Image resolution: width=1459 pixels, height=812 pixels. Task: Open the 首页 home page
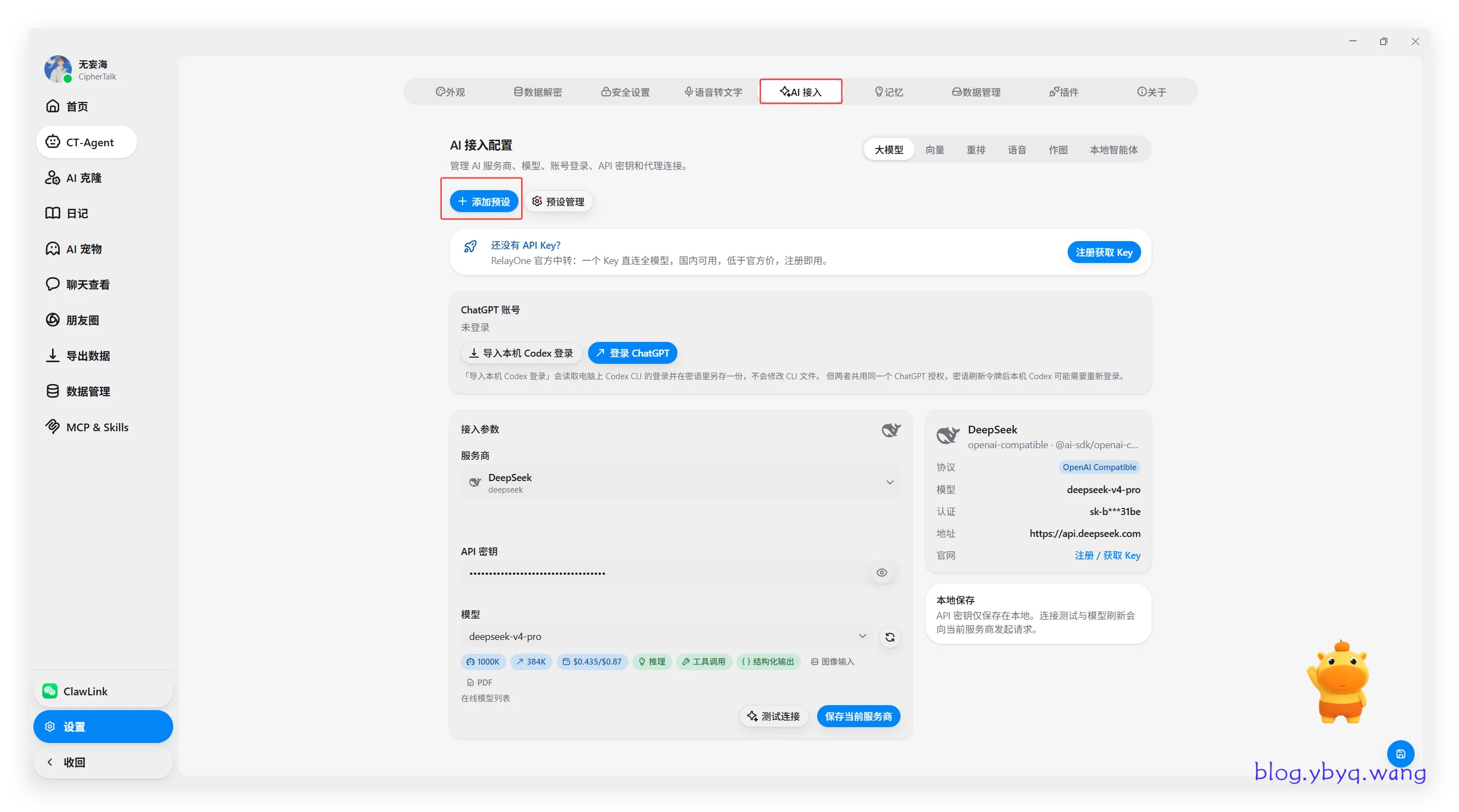[68, 106]
